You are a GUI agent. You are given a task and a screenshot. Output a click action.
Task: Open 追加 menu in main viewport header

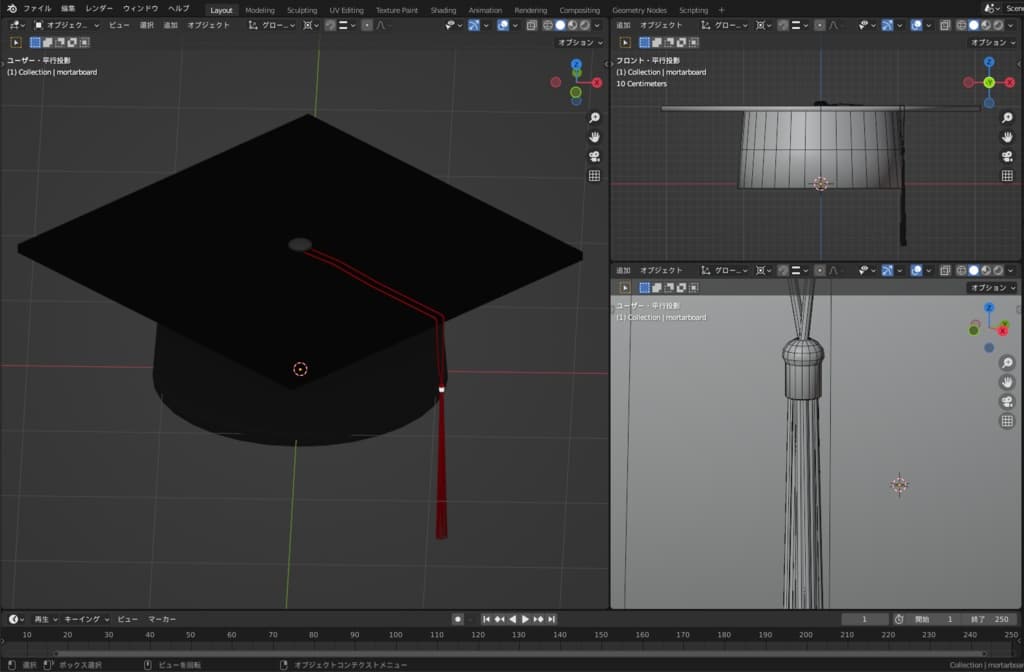point(171,25)
